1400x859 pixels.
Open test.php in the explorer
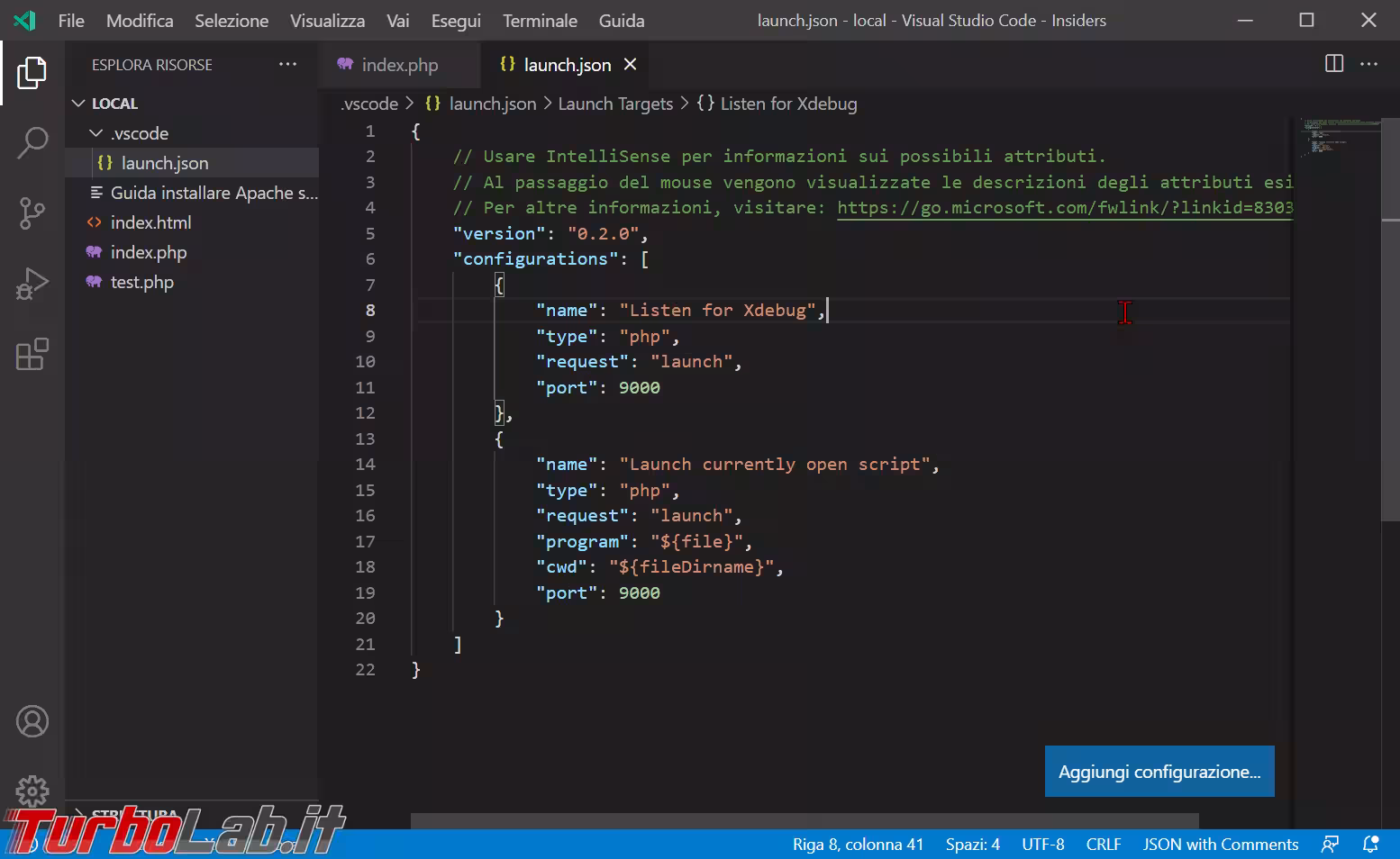click(x=141, y=282)
